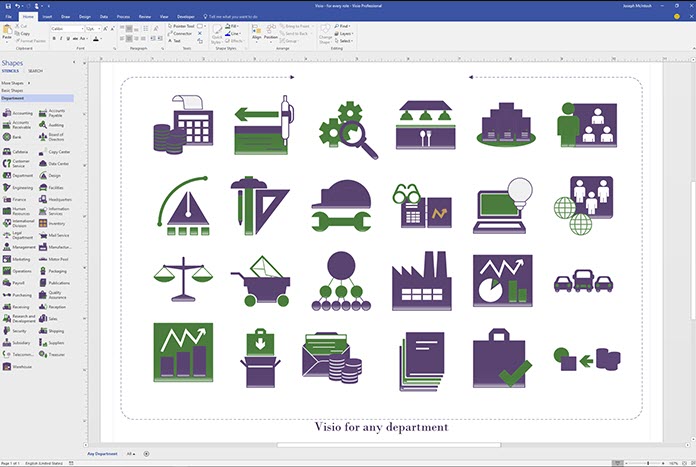
Task: Select the hard hat and wrench canvas shape
Action: [x=341, y=205]
